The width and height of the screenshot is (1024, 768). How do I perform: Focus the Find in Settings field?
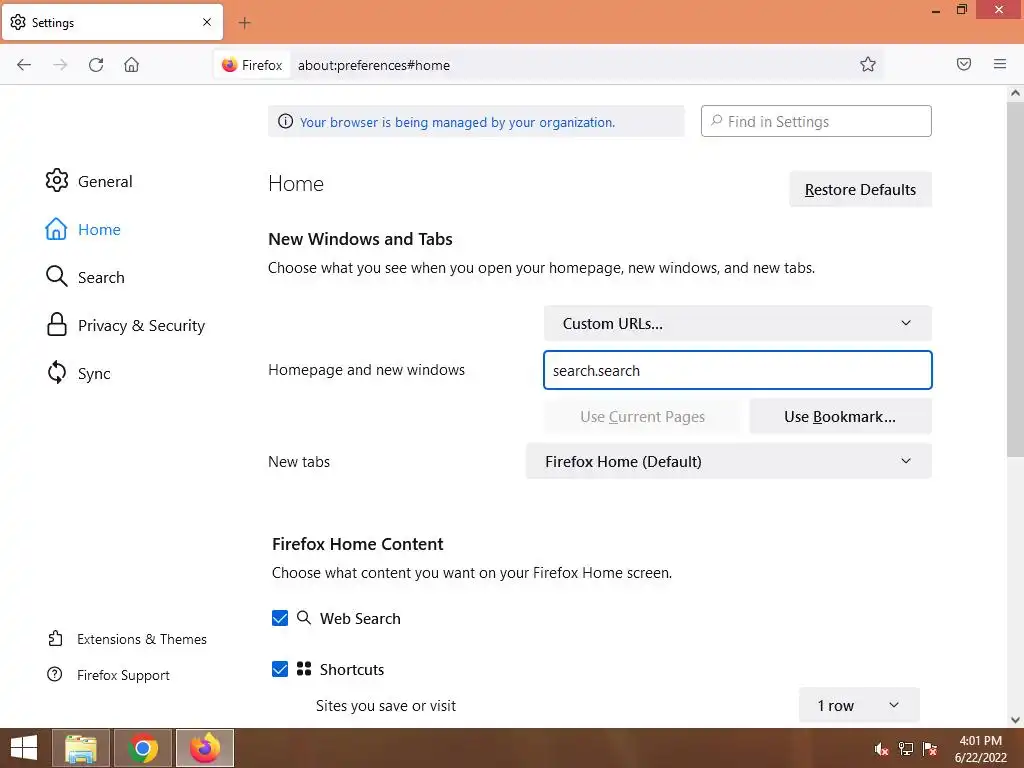point(816,121)
